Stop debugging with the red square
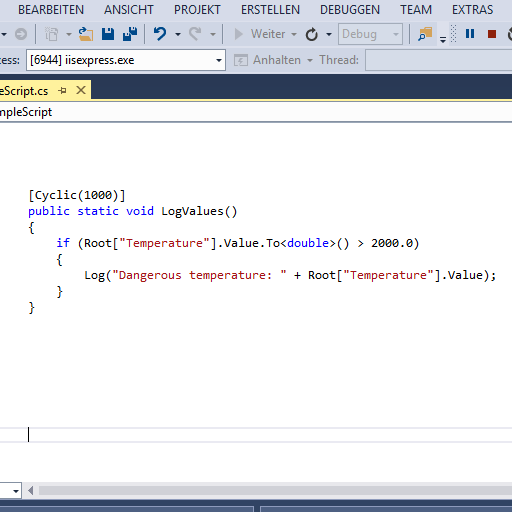 pyautogui.click(x=492, y=34)
